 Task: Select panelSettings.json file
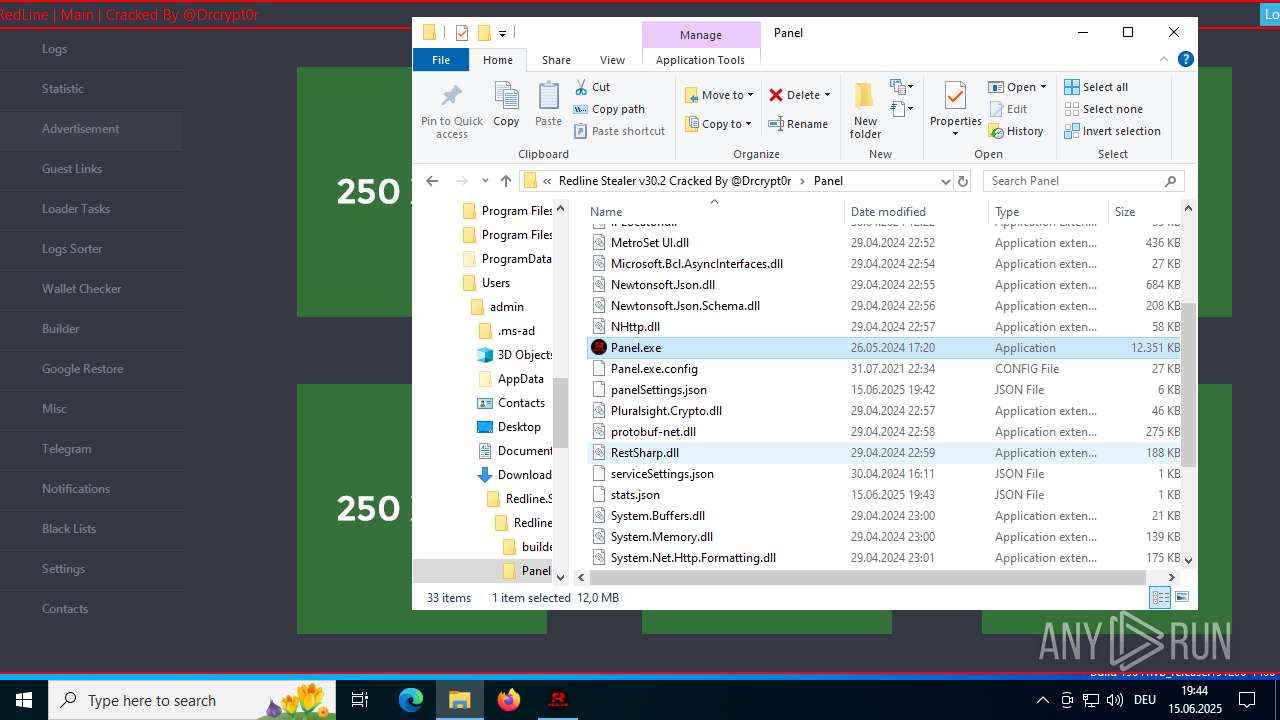[884, 390]
